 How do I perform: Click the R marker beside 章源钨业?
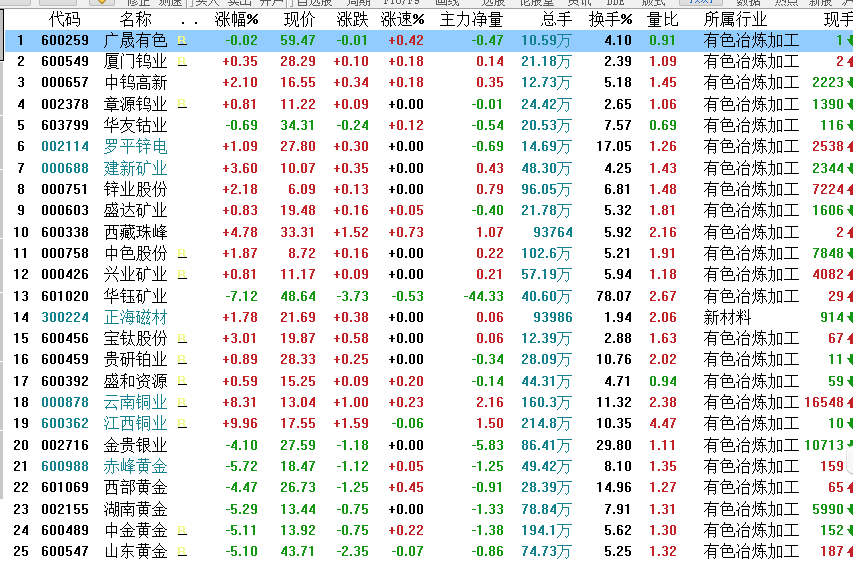coord(182,104)
